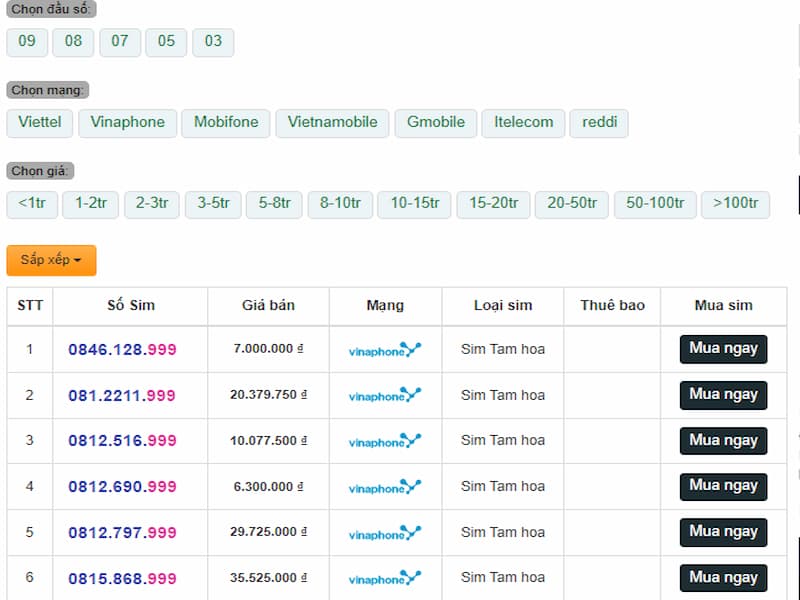The height and width of the screenshot is (600, 800).
Task: Click Vinaphone logo in row 1
Action: tap(385, 350)
